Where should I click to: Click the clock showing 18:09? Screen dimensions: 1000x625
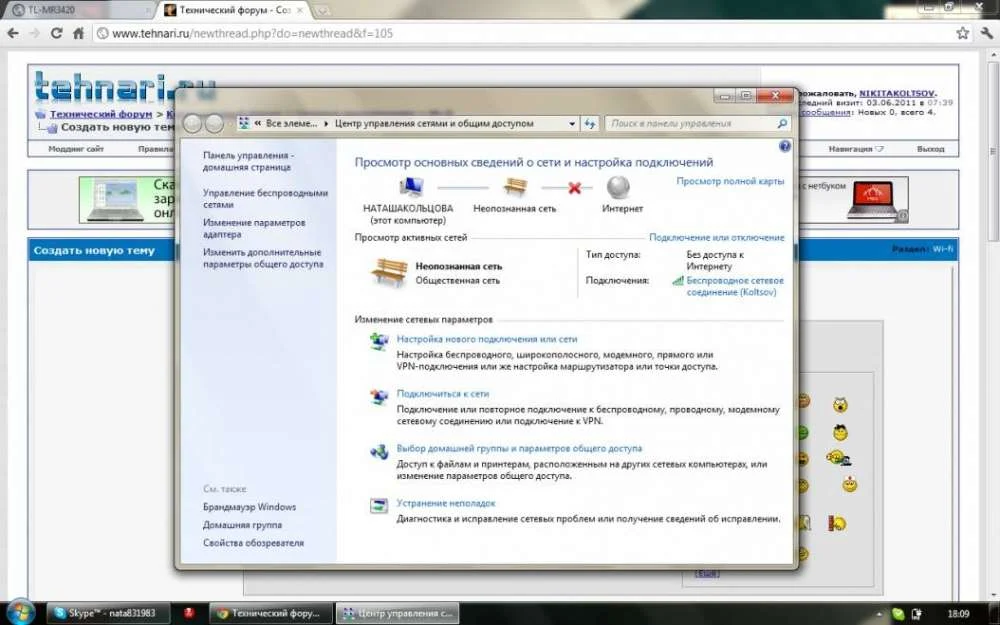pos(958,614)
